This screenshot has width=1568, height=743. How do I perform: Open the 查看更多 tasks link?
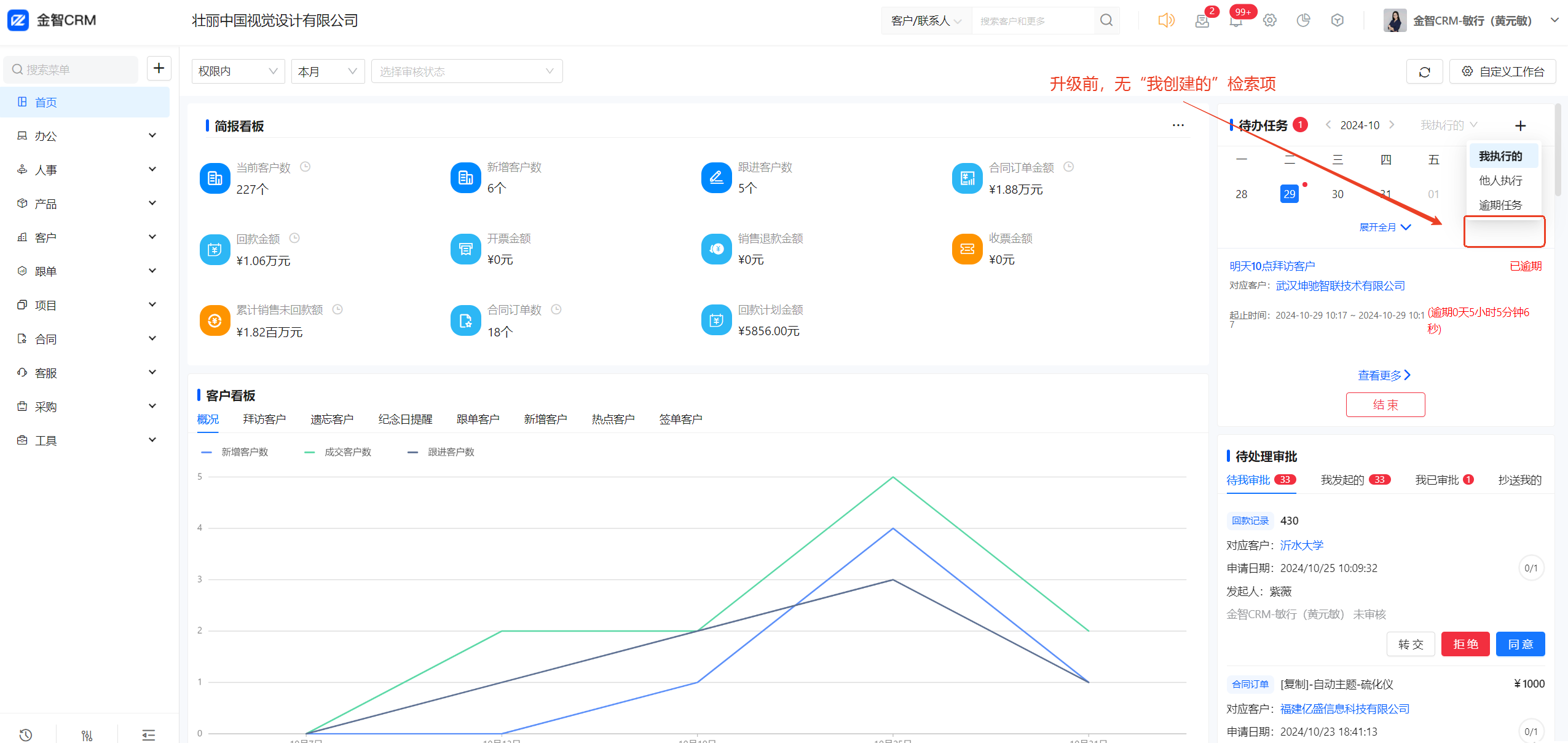coord(1384,375)
